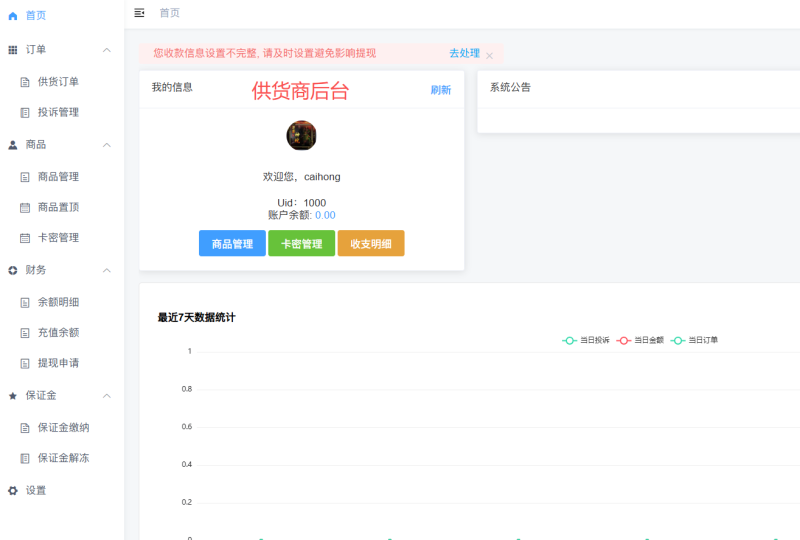This screenshot has width=800, height=540.
Task: Click the document icon next to 供货订单
Action: pyautogui.click(x=24, y=82)
